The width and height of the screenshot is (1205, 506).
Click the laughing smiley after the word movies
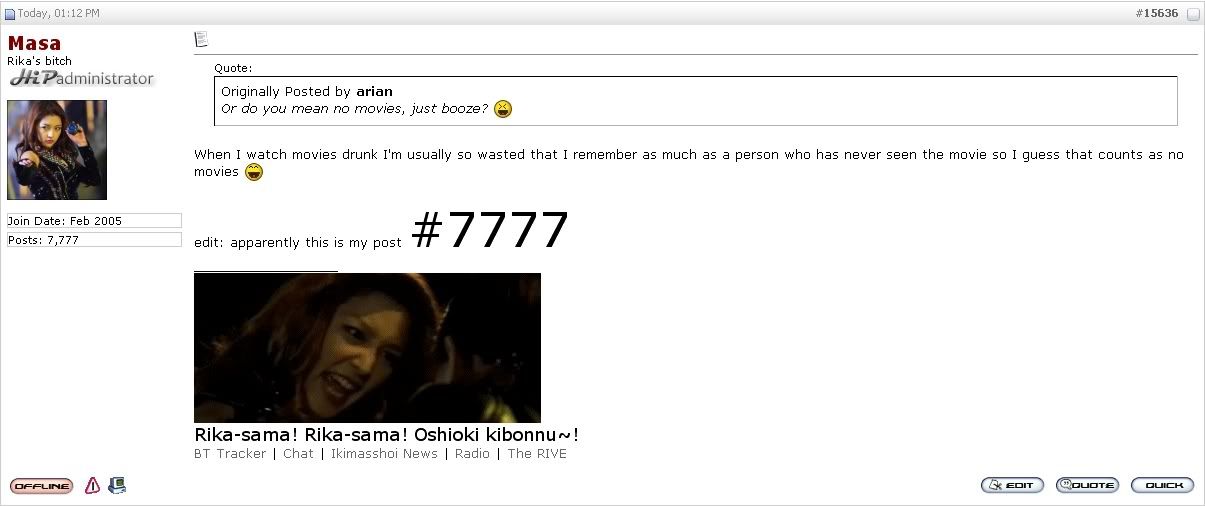(x=254, y=172)
